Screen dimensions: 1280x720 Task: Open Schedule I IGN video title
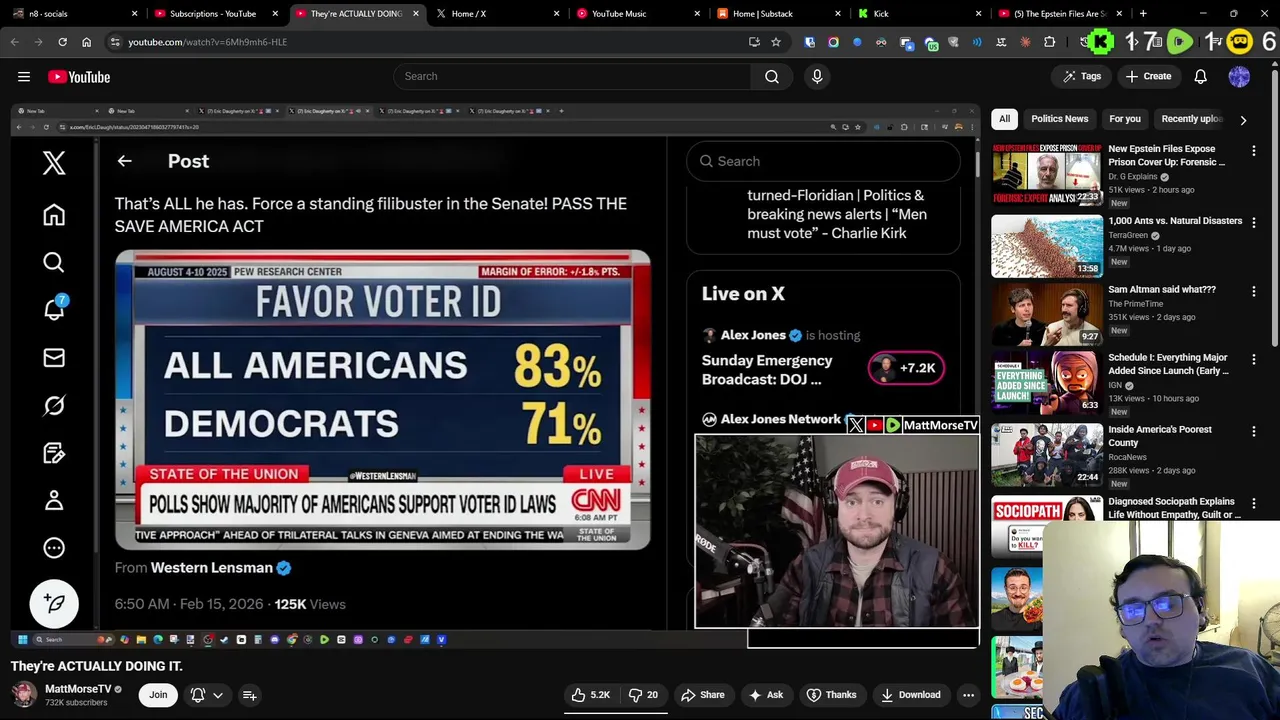(x=1168, y=364)
